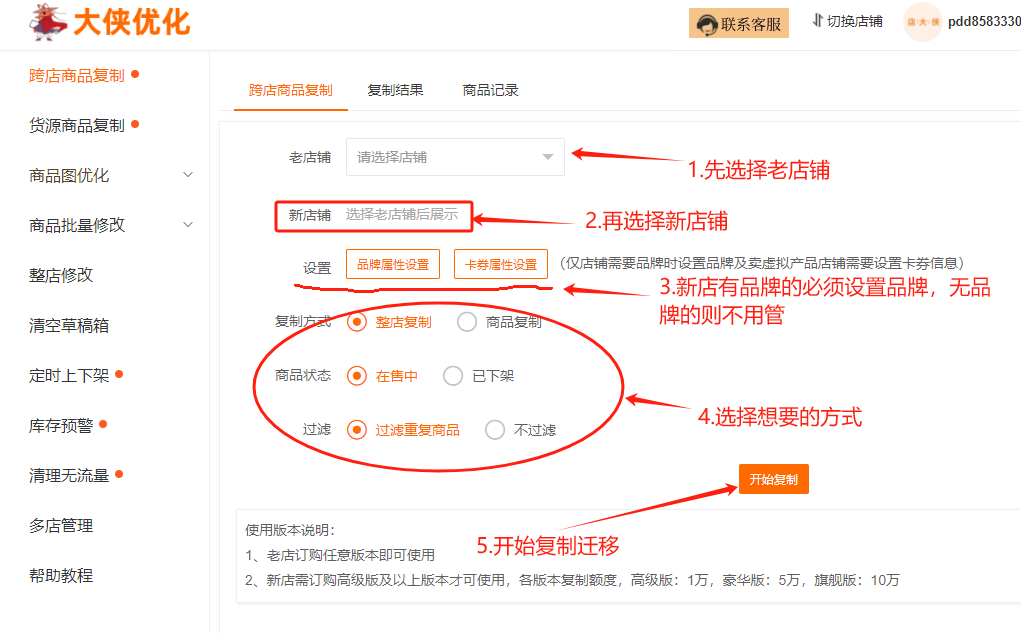
Task: Click the switch-store arrows icon
Action: point(817,21)
